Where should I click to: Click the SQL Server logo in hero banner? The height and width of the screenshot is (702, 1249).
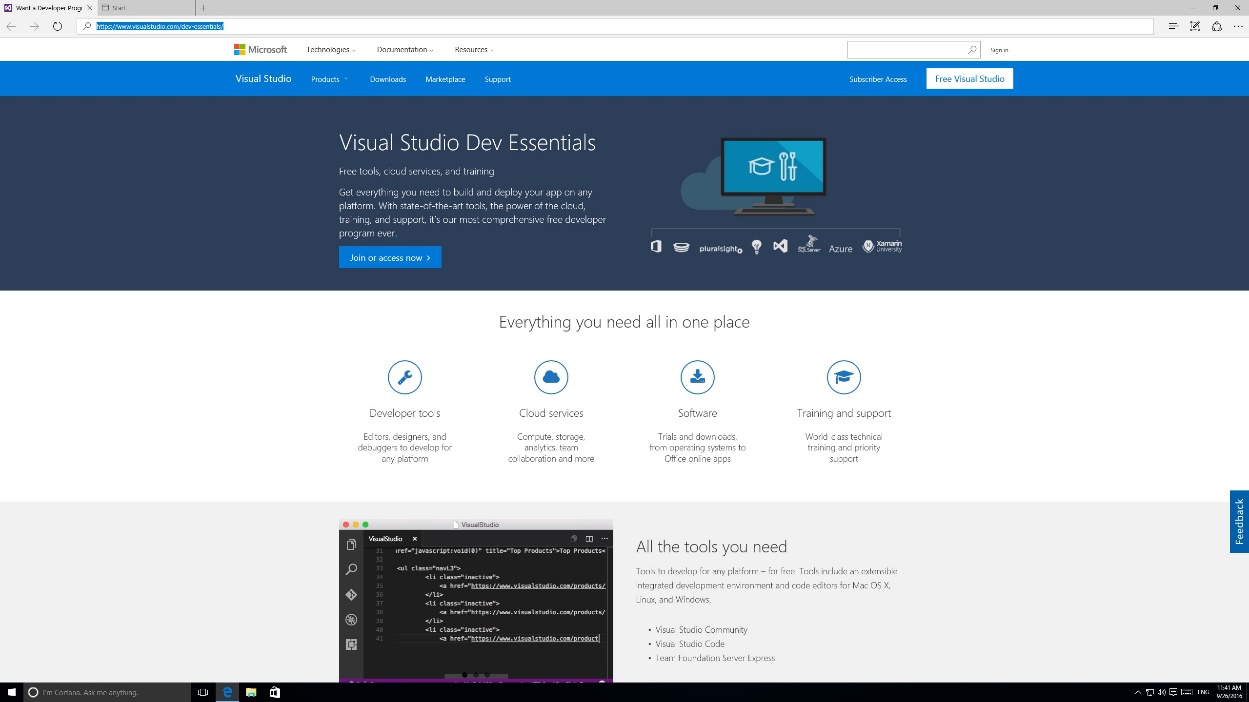[x=809, y=244]
